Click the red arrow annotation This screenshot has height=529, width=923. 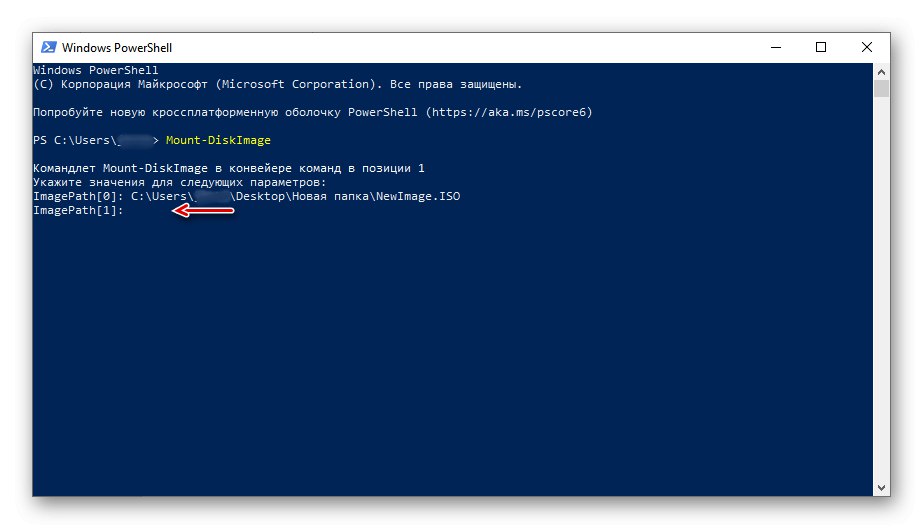[x=203, y=211]
